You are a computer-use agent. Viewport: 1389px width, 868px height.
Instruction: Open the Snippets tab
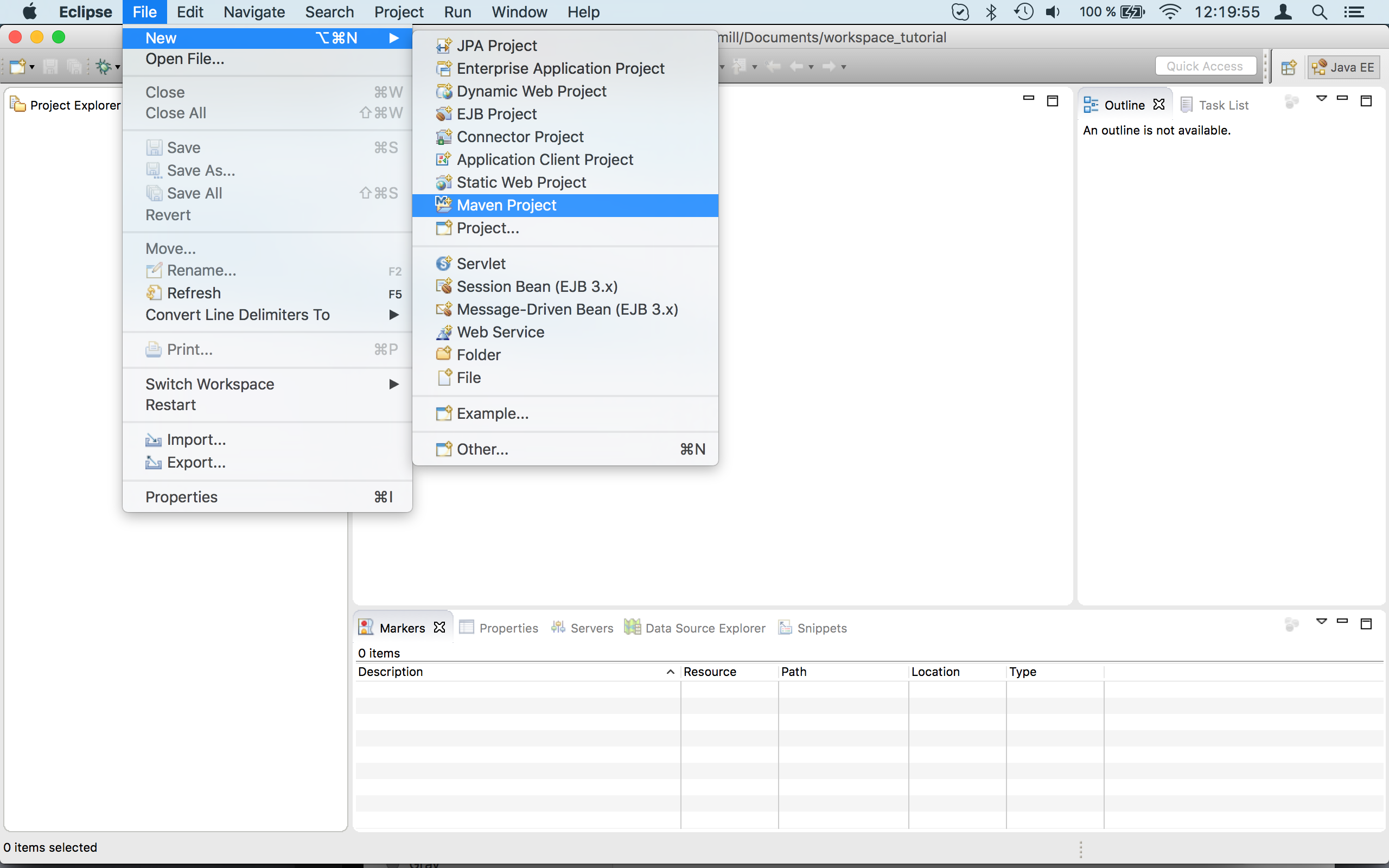[x=812, y=628]
